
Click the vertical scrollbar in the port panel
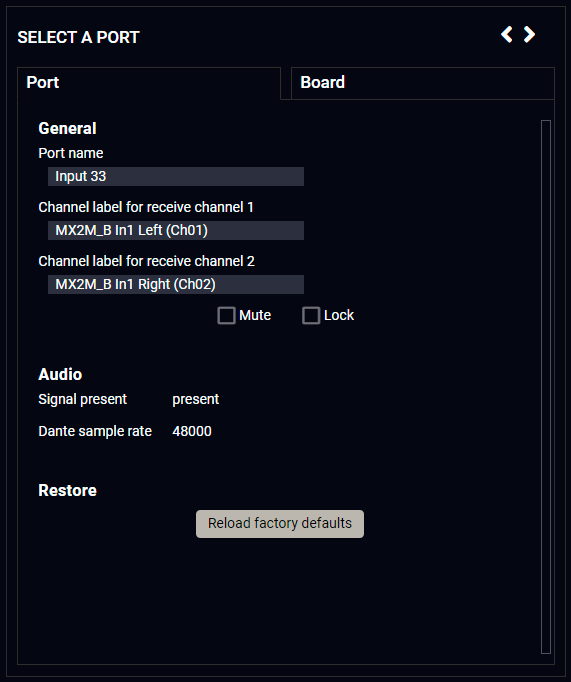pyautogui.click(x=546, y=387)
